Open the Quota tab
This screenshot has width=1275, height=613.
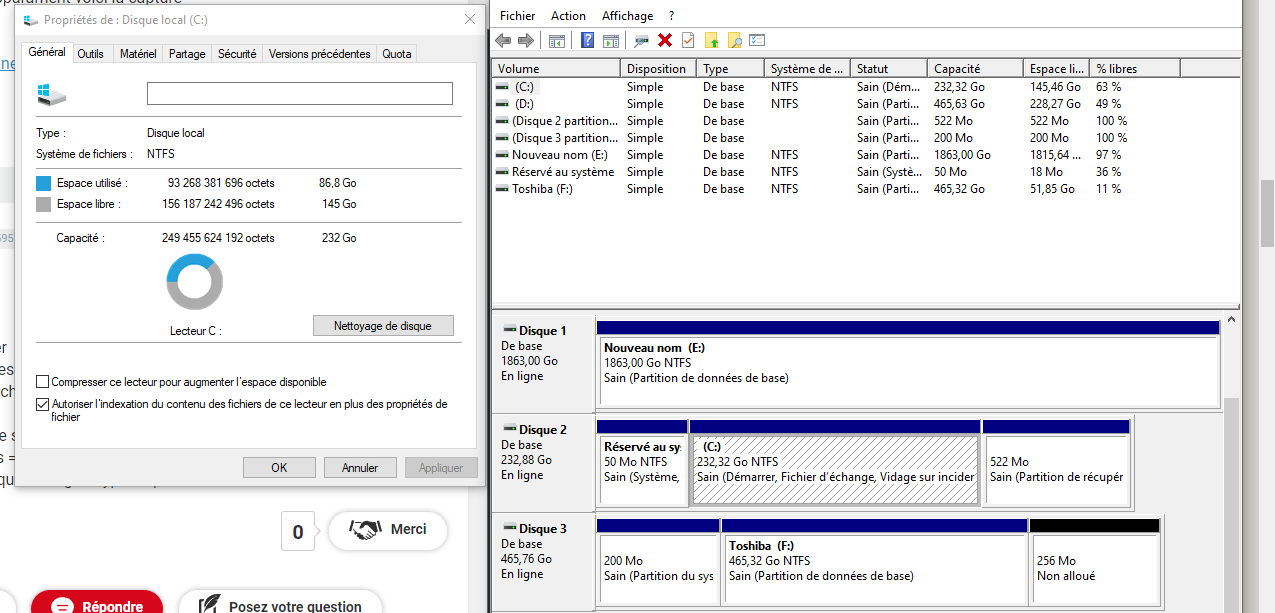click(x=397, y=54)
